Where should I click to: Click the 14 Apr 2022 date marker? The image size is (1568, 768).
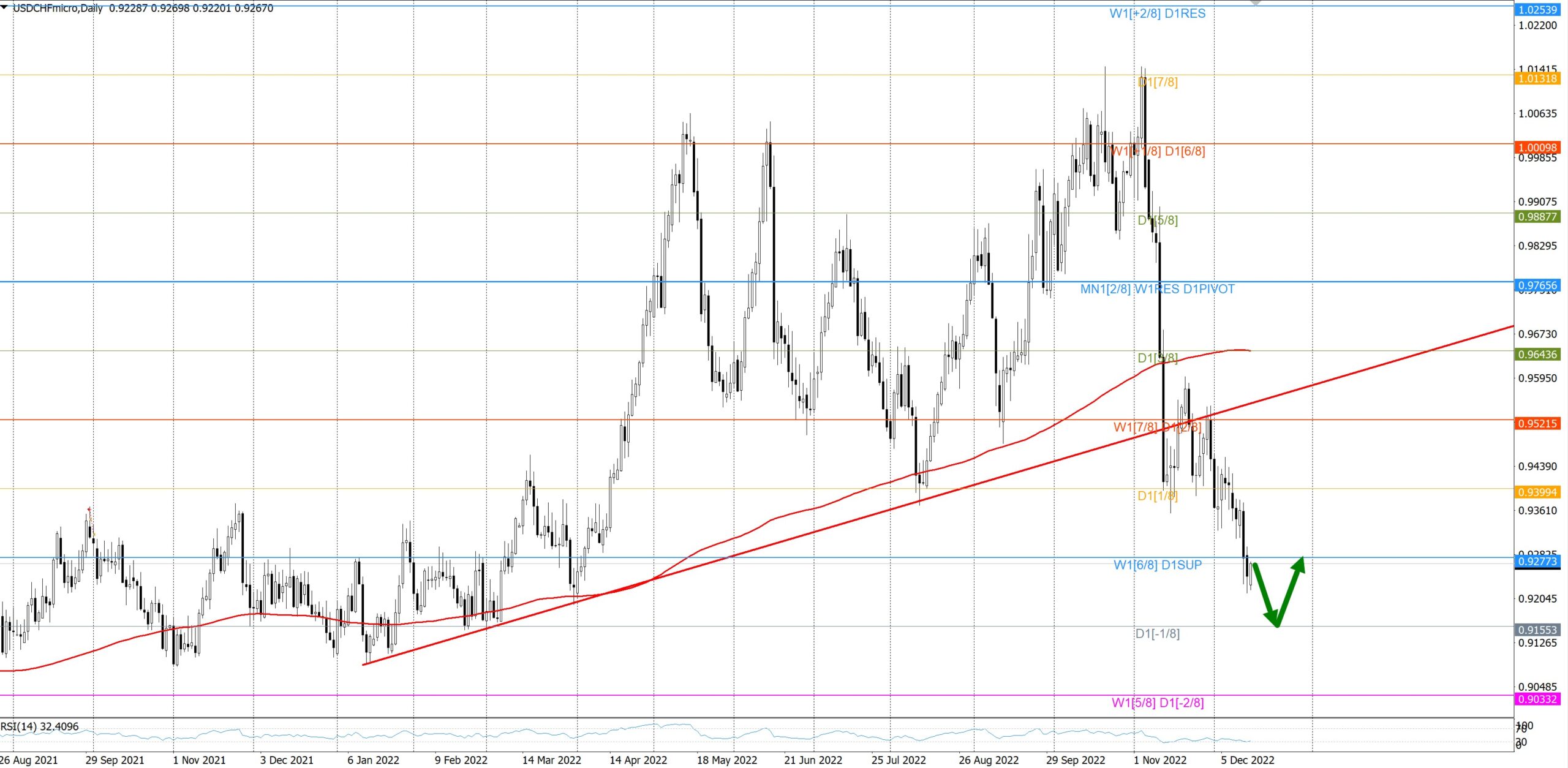pos(638,760)
